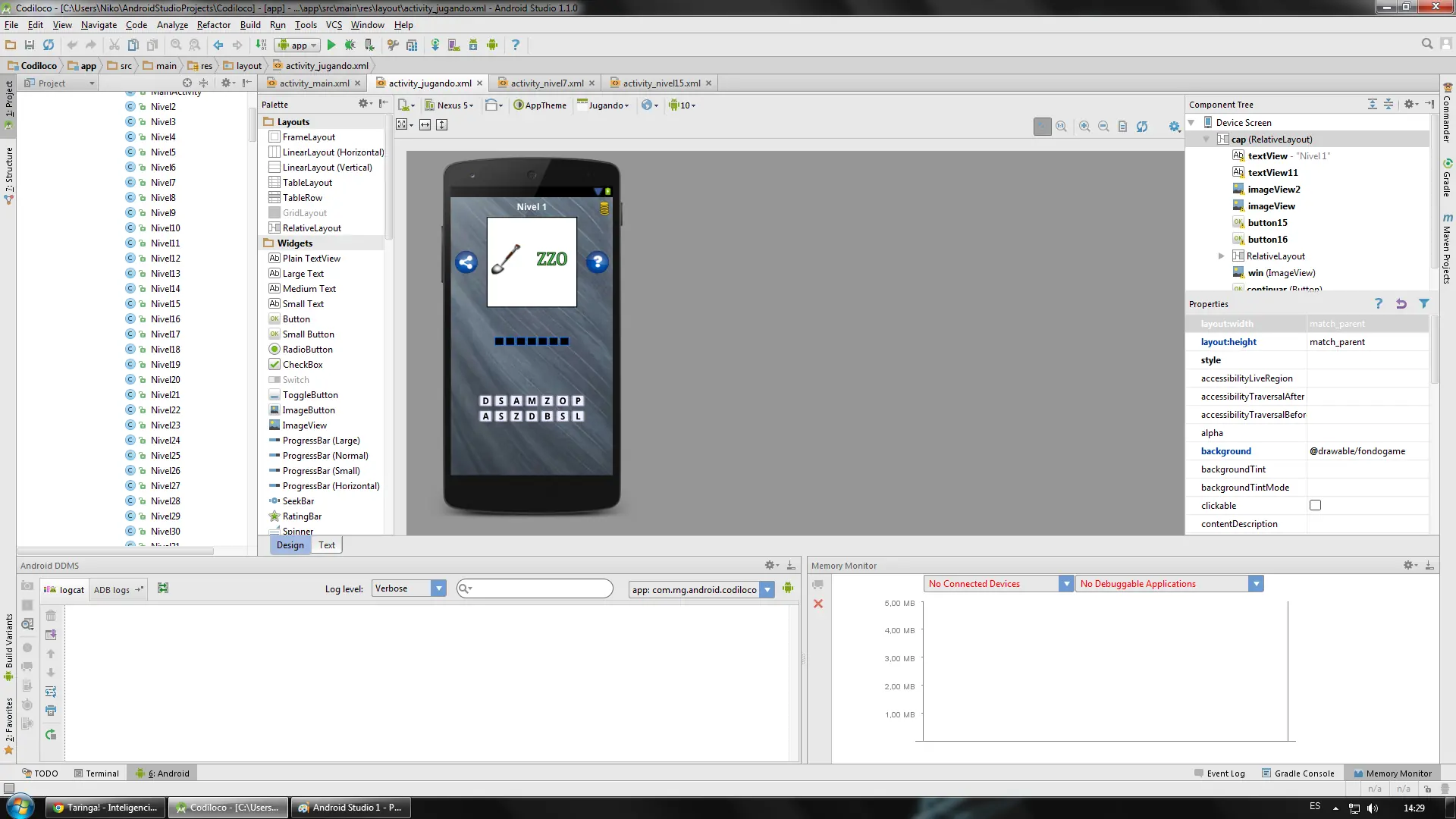Click Sync Project with Gradle icon

435,45
